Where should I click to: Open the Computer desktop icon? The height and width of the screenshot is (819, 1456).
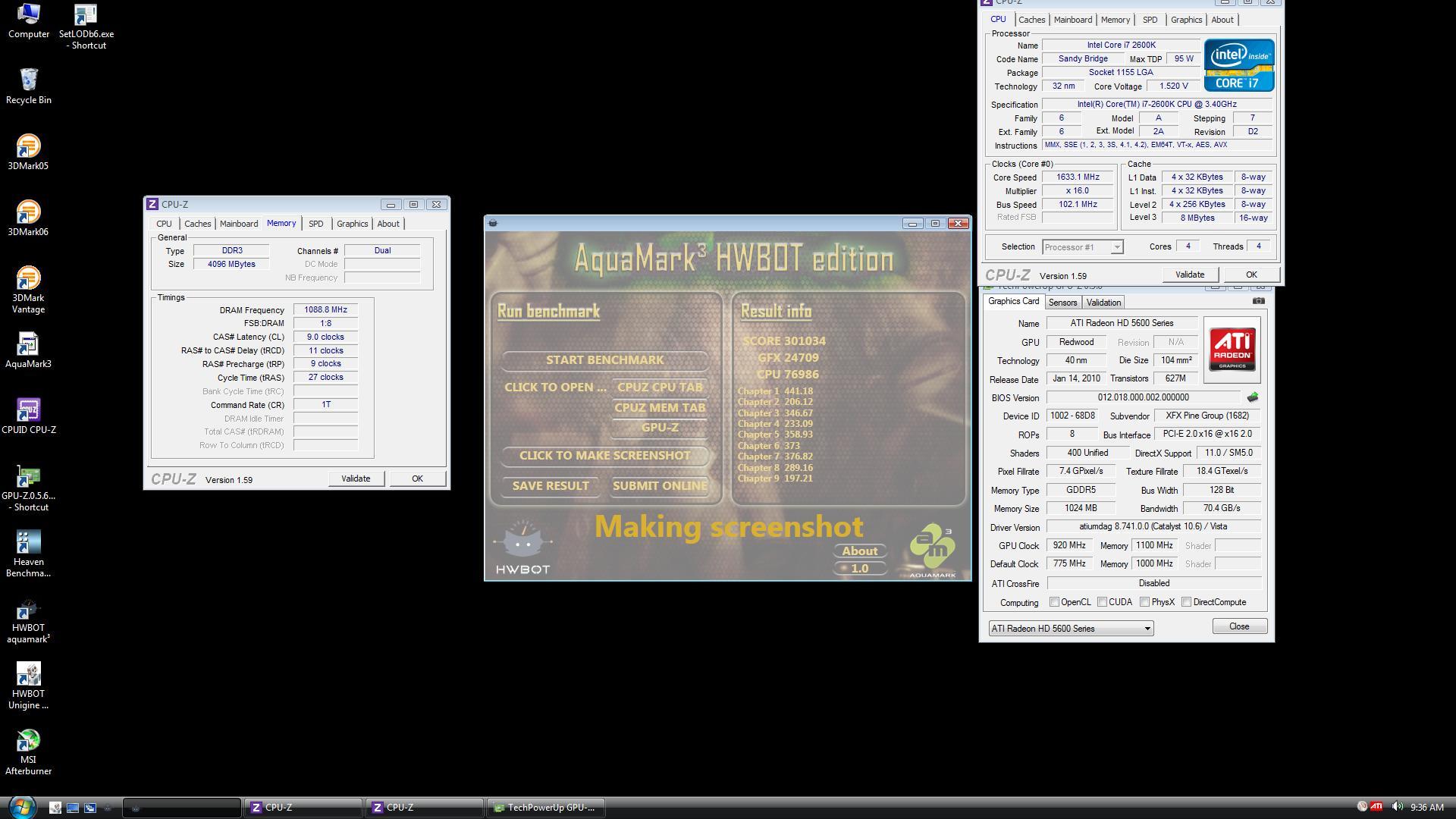[28, 21]
